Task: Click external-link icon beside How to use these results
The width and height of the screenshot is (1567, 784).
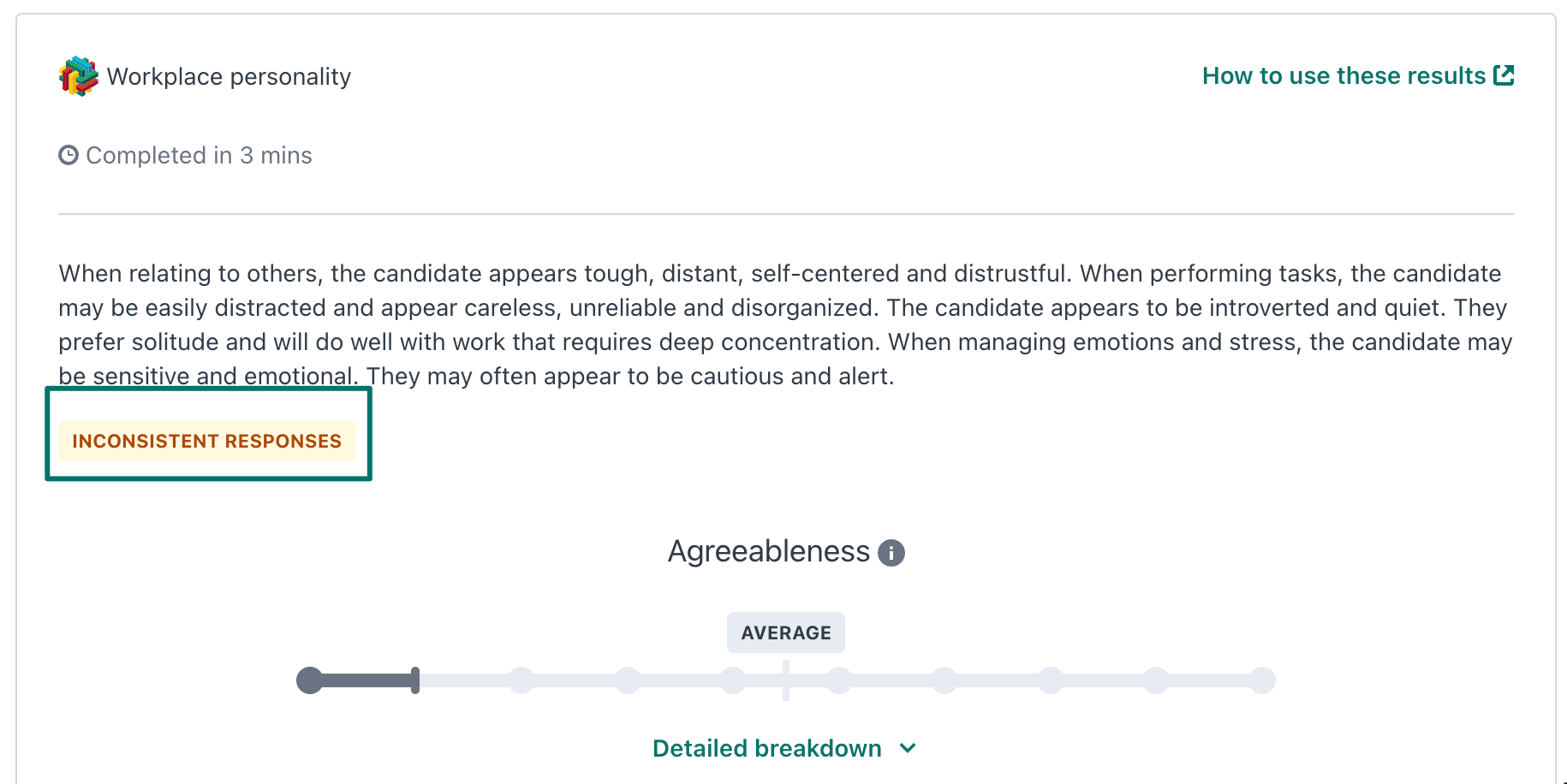Action: click(x=1504, y=75)
